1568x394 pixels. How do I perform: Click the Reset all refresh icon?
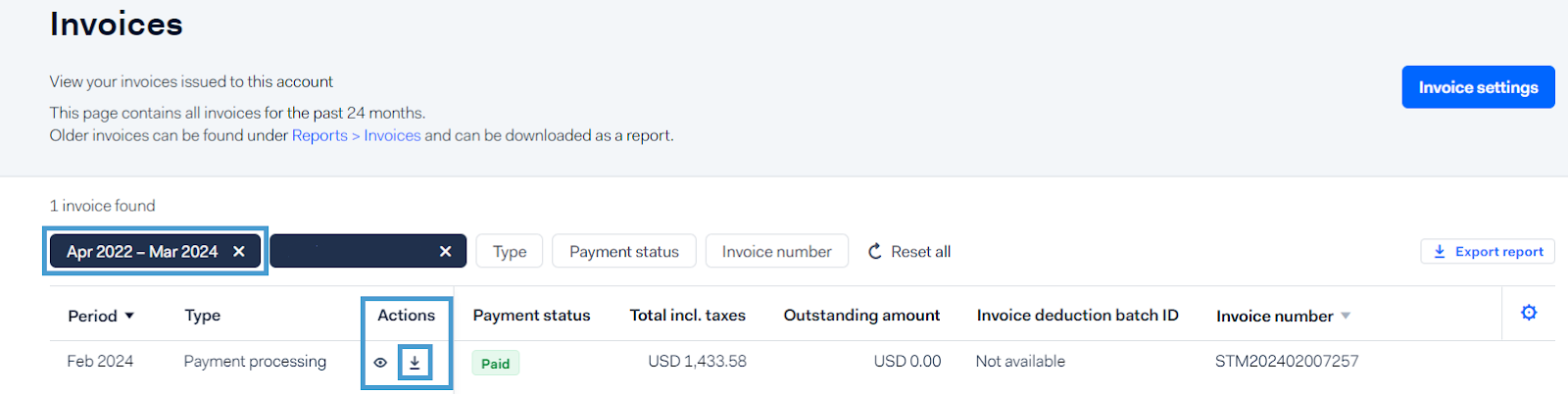(x=875, y=252)
